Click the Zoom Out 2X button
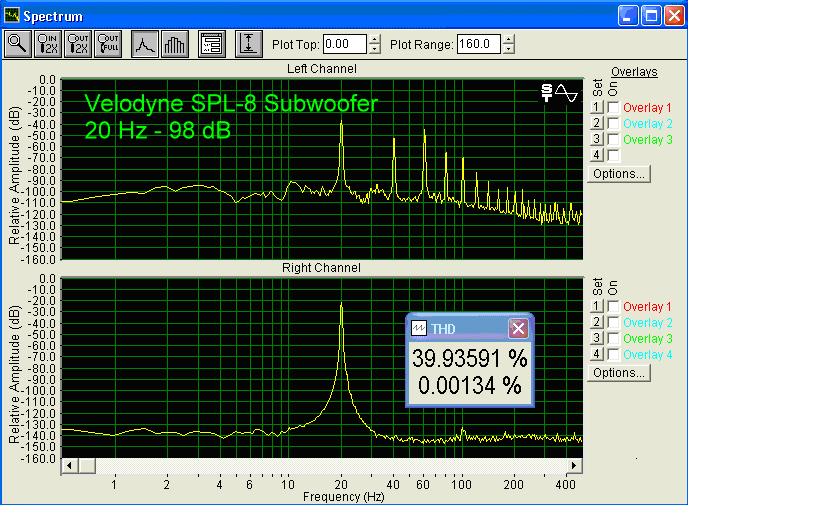840x525 pixels. (x=78, y=44)
